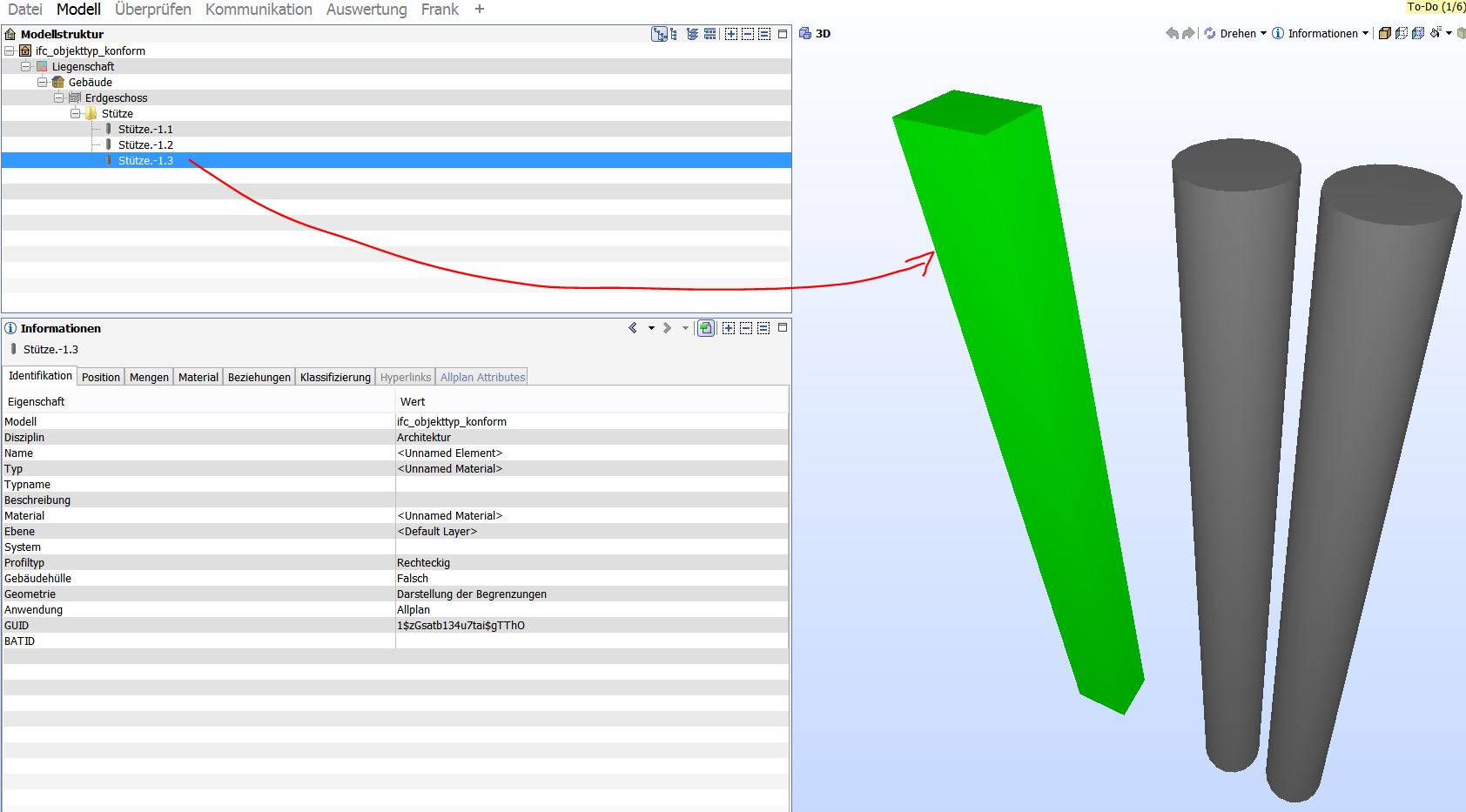Collapse the Erdgeschoss tree node
The image size is (1466, 812).
[59, 98]
